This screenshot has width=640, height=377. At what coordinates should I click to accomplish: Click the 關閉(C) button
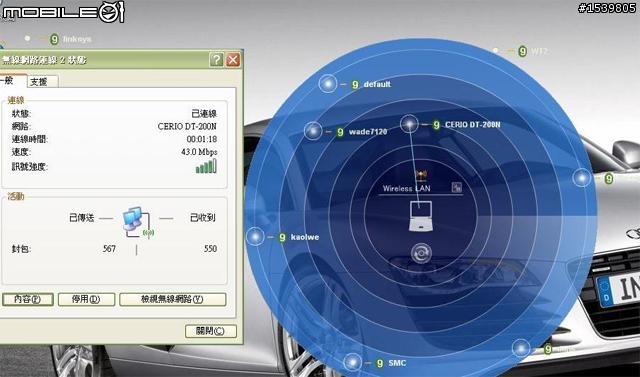(211, 331)
